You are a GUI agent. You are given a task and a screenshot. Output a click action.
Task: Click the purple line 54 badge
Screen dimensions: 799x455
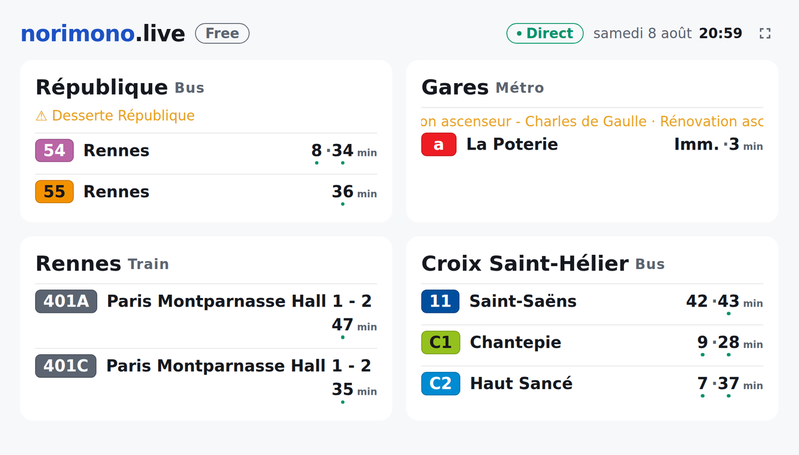point(55,150)
